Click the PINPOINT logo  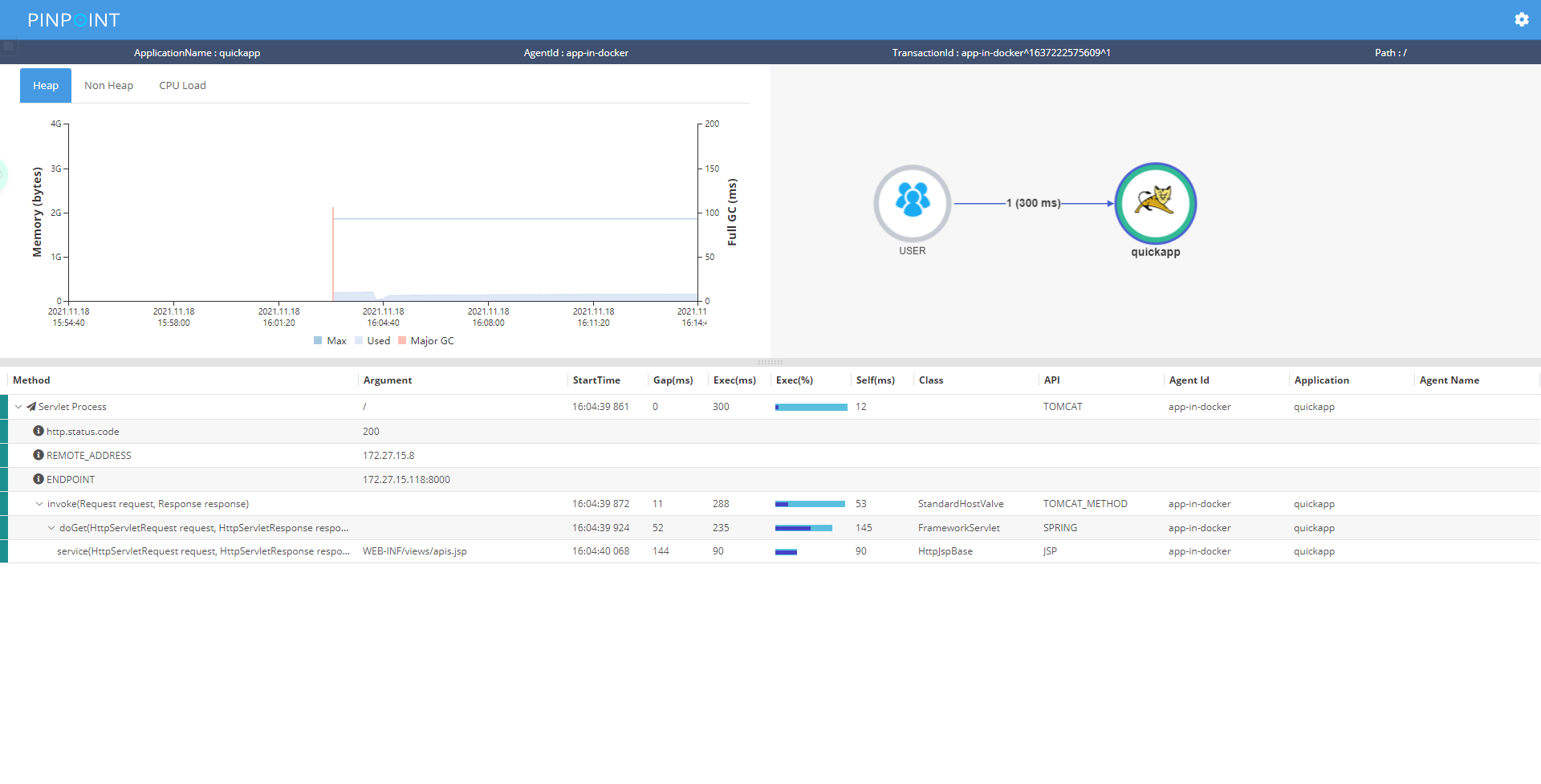tap(73, 20)
